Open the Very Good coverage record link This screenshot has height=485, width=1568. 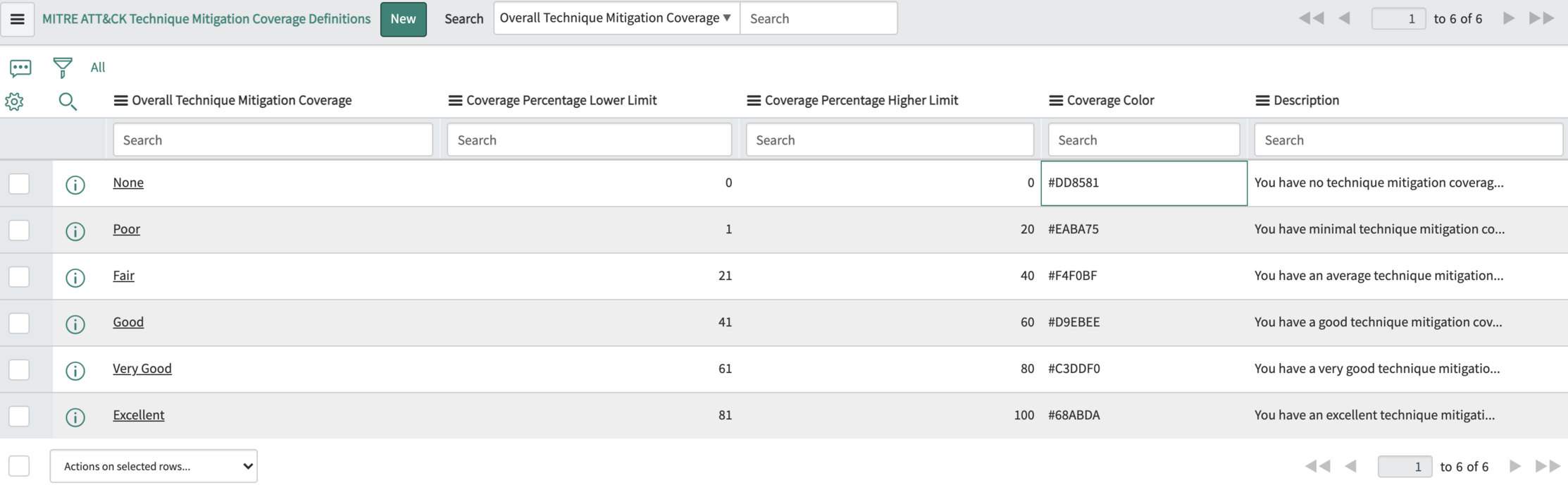pos(142,369)
